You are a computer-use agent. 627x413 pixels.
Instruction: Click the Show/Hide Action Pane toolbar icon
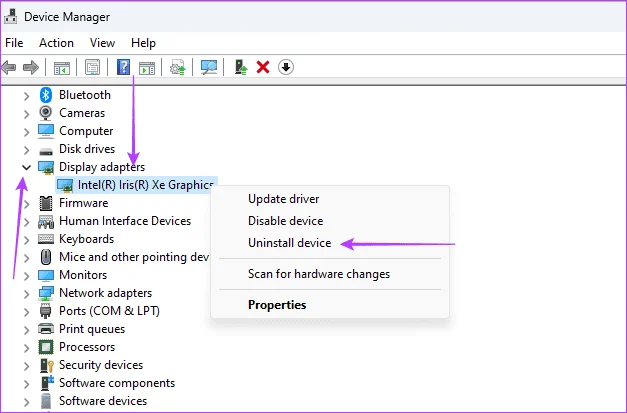(x=147, y=68)
